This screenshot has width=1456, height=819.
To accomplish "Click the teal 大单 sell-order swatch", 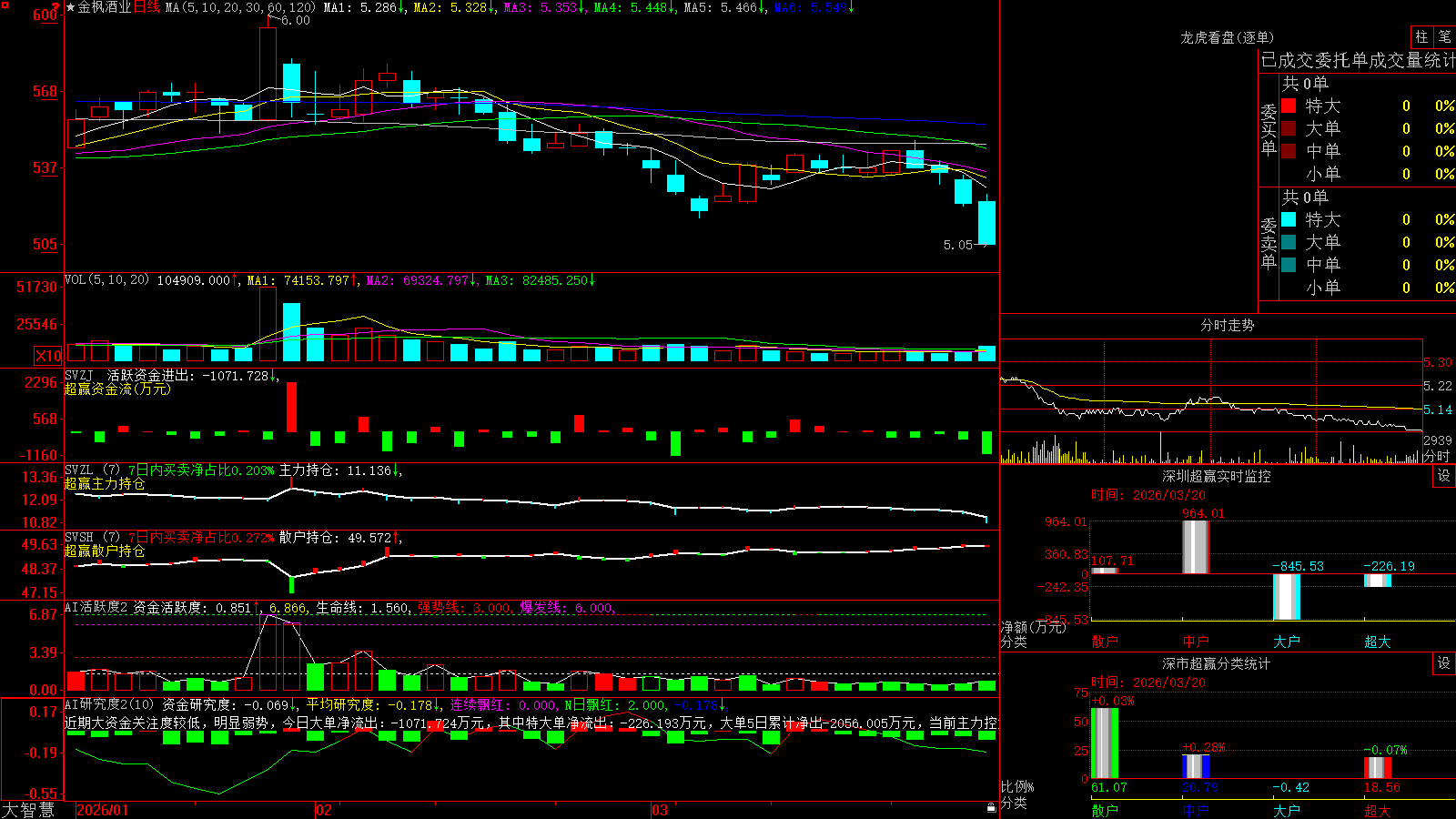I will [1289, 242].
